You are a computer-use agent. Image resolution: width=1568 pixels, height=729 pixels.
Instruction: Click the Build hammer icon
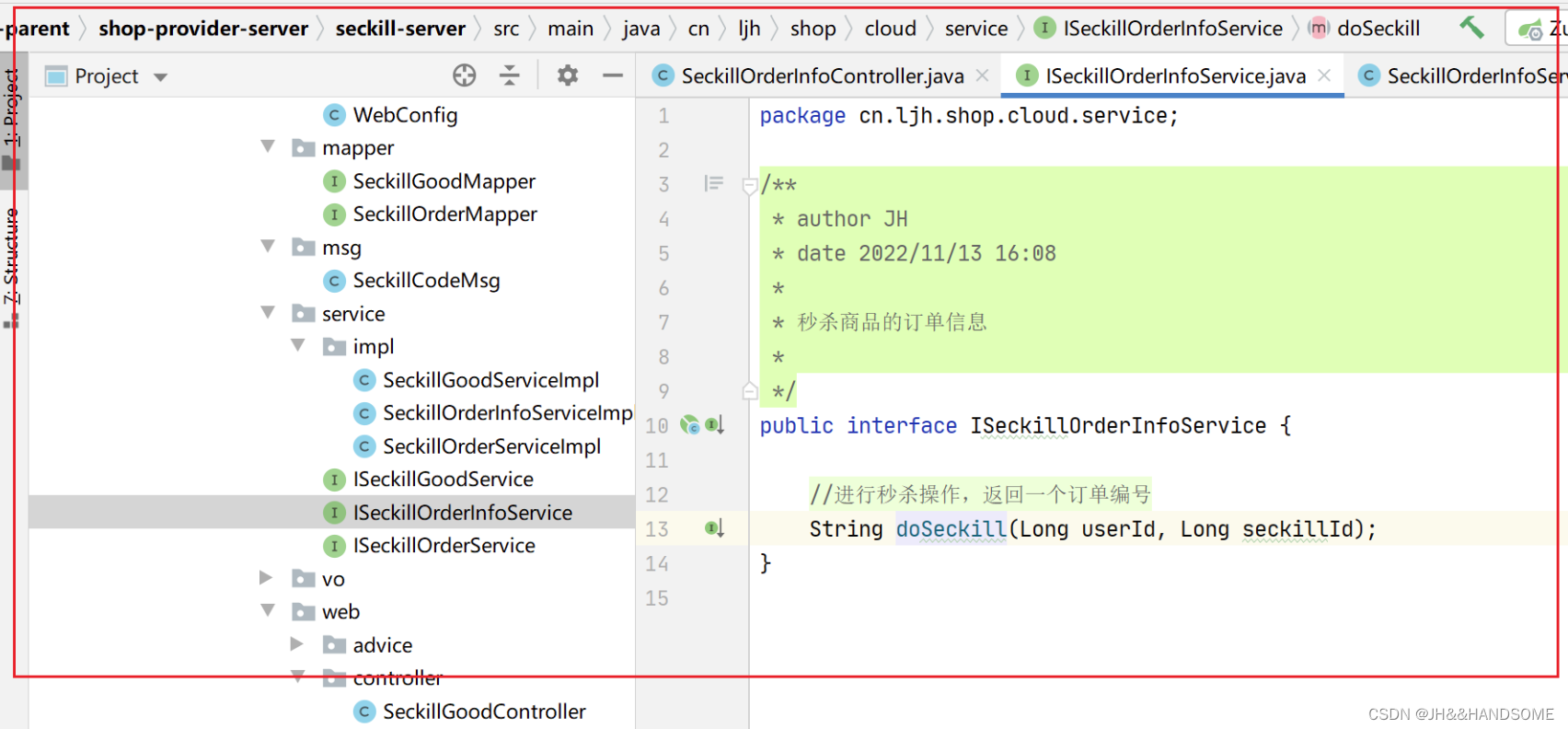coord(1471,28)
